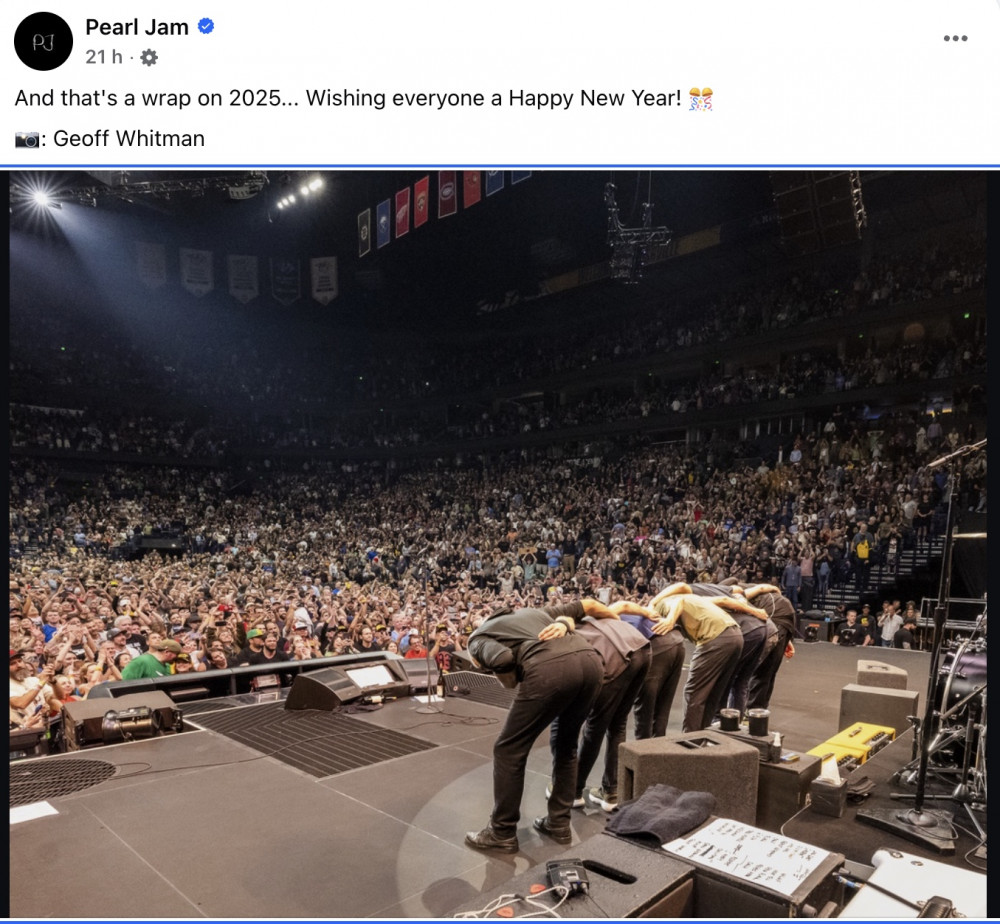Click the blue verified badge
This screenshot has height=924, width=1000.
(206, 27)
